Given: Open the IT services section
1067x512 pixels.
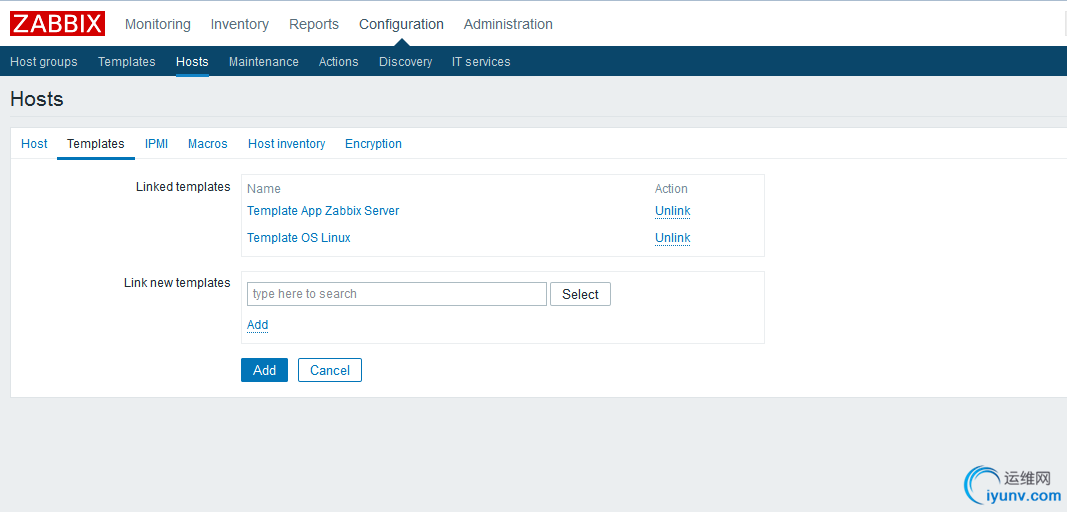Looking at the screenshot, I should pyautogui.click(x=481, y=62).
